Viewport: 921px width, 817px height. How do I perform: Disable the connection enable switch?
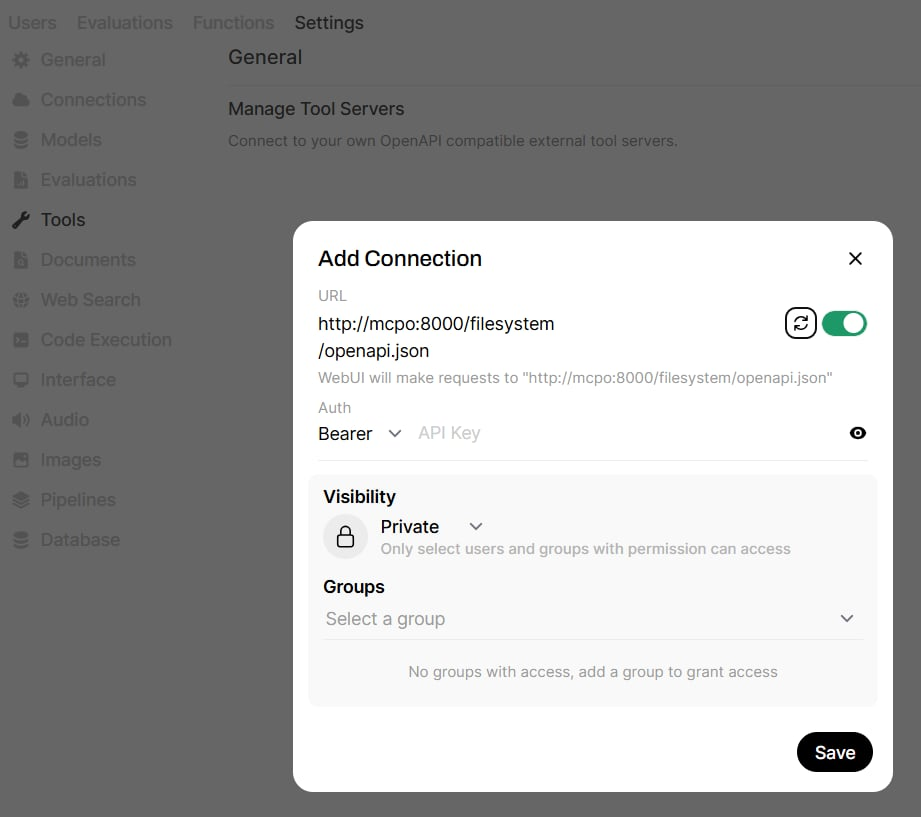tap(844, 323)
